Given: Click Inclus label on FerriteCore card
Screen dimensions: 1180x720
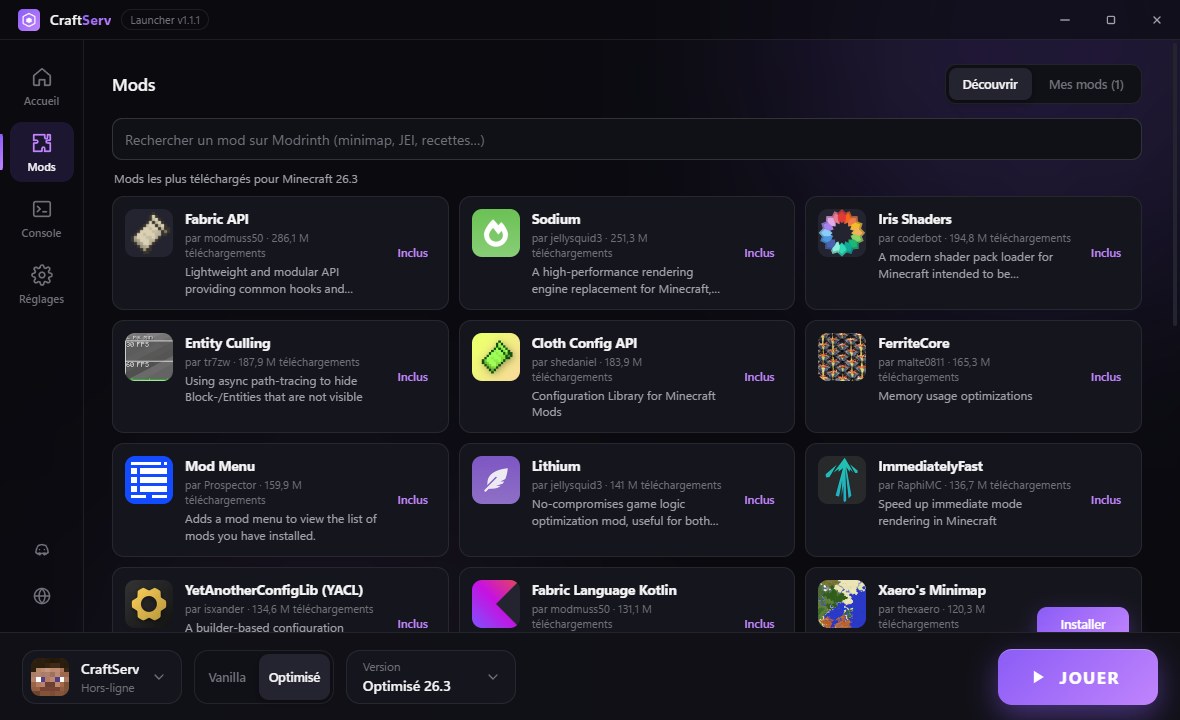Looking at the screenshot, I should pos(1105,377).
